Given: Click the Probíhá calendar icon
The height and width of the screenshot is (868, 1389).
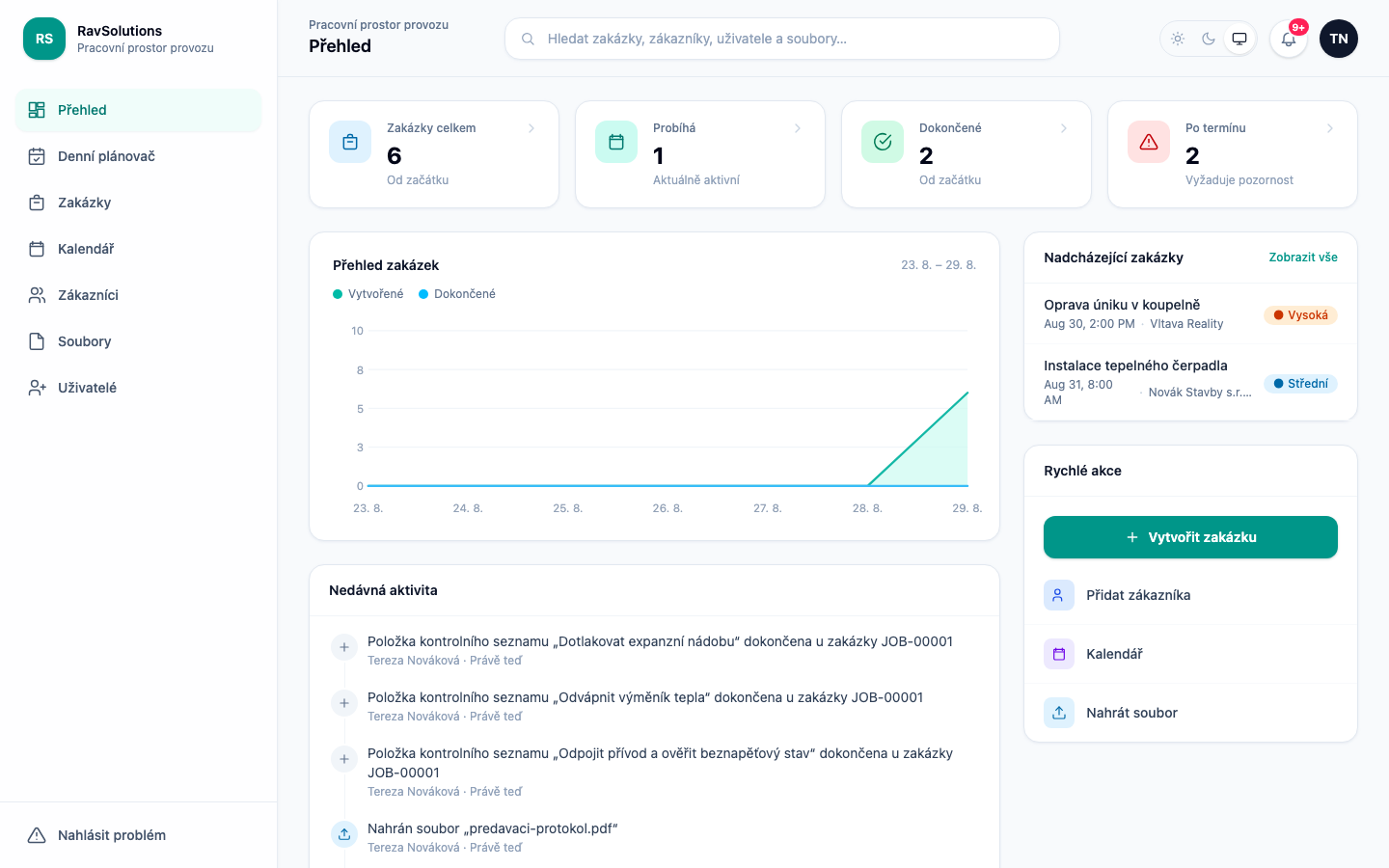Looking at the screenshot, I should point(616,142).
